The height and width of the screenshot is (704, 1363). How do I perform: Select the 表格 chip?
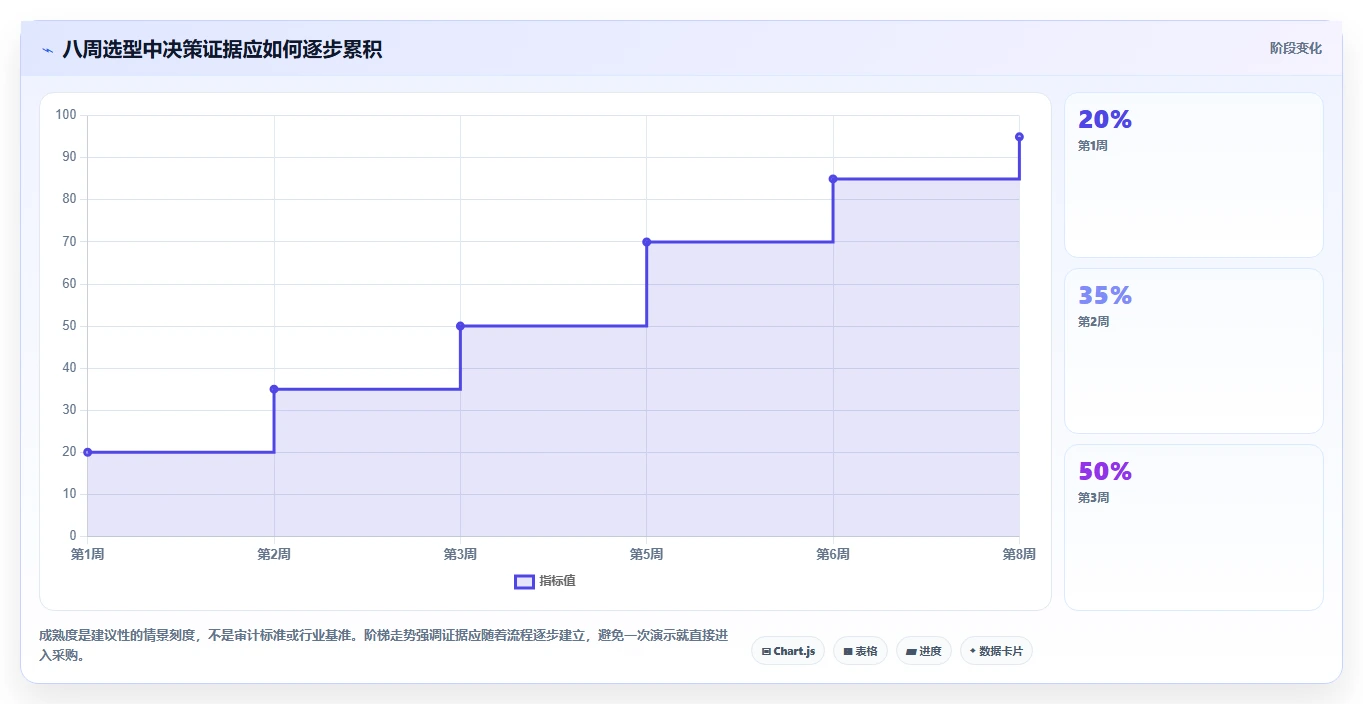[860, 651]
